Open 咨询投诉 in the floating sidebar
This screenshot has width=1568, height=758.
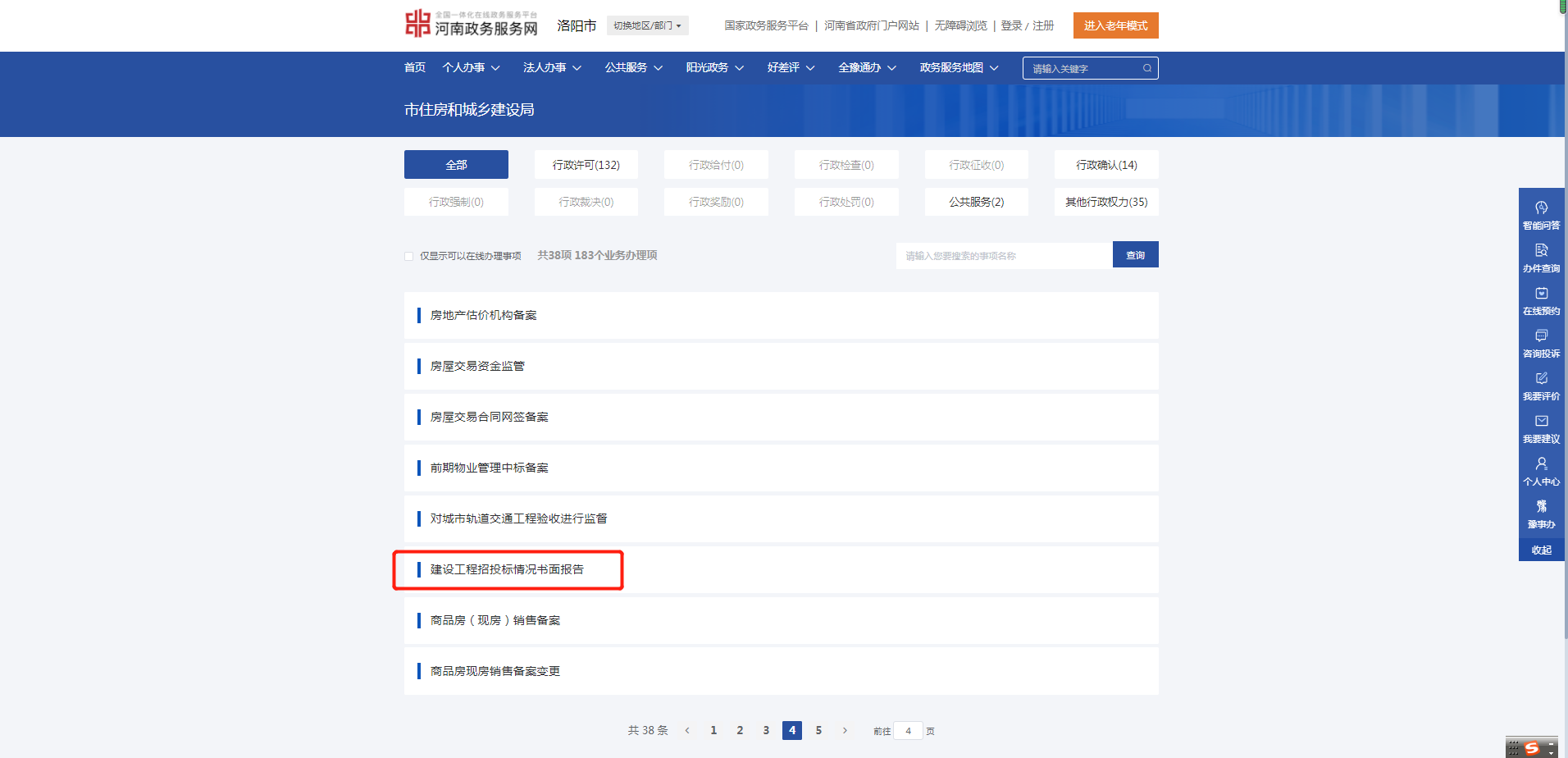1541,336
